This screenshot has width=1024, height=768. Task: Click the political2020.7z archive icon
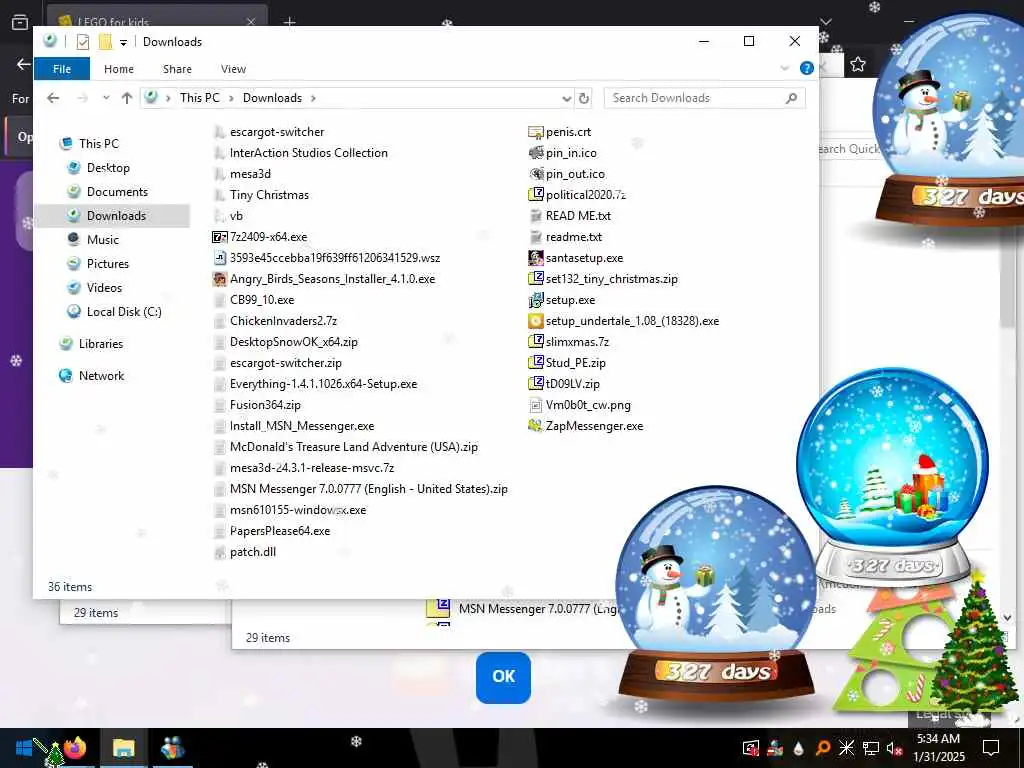(536, 195)
